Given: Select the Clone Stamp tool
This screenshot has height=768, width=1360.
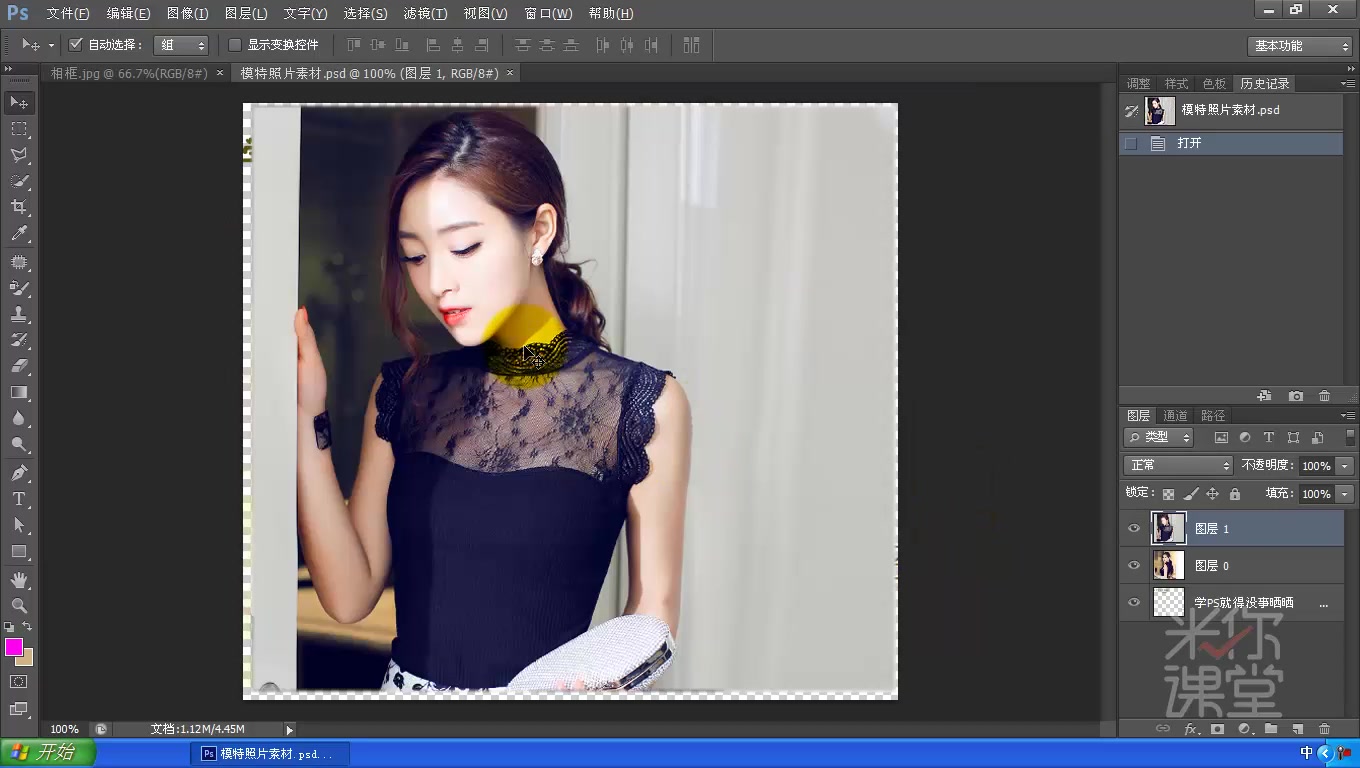Looking at the screenshot, I should click(18, 314).
